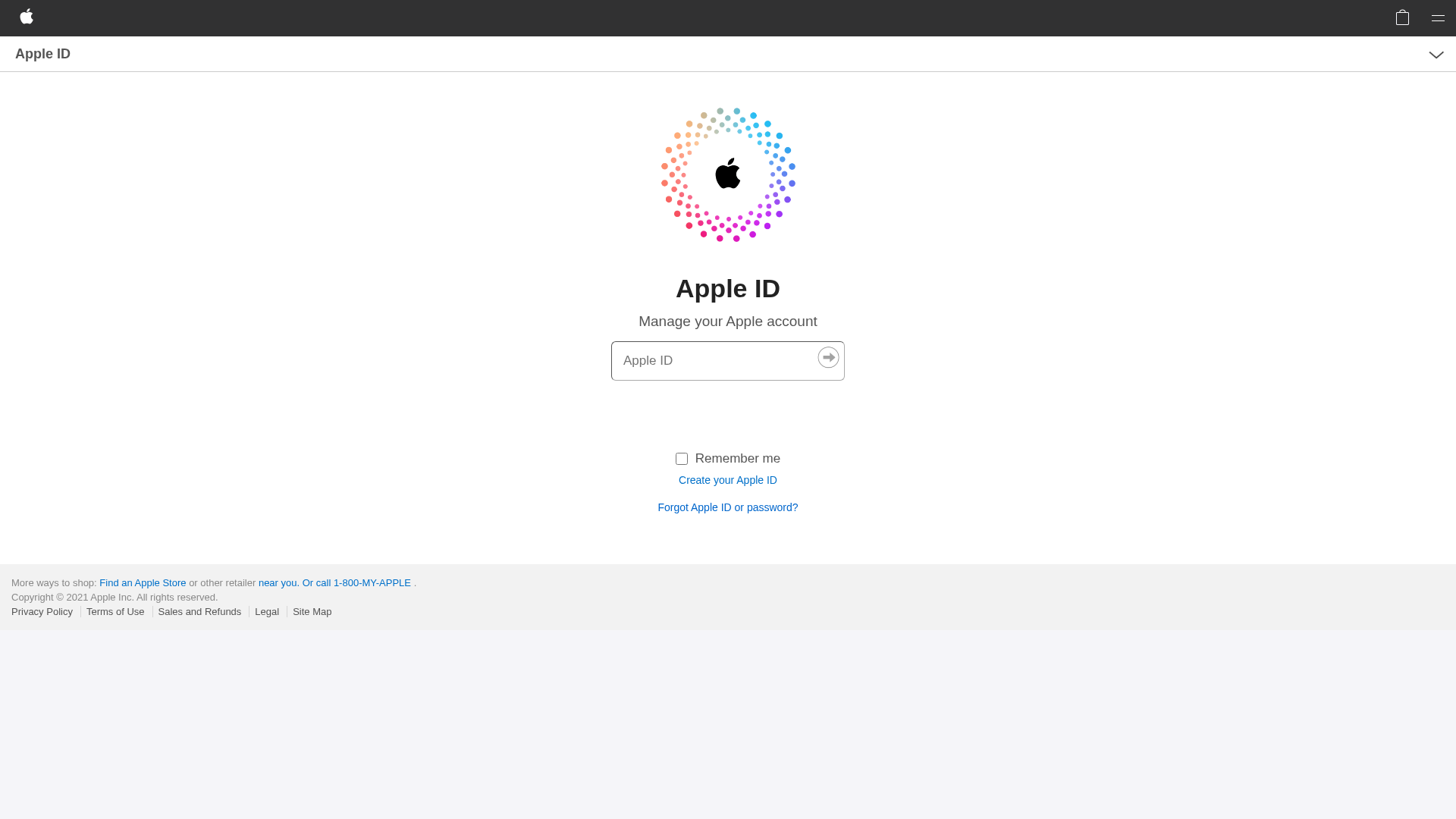Open Forgot Apple ID or password link
Viewport: 1456px width, 819px height.
tap(728, 507)
